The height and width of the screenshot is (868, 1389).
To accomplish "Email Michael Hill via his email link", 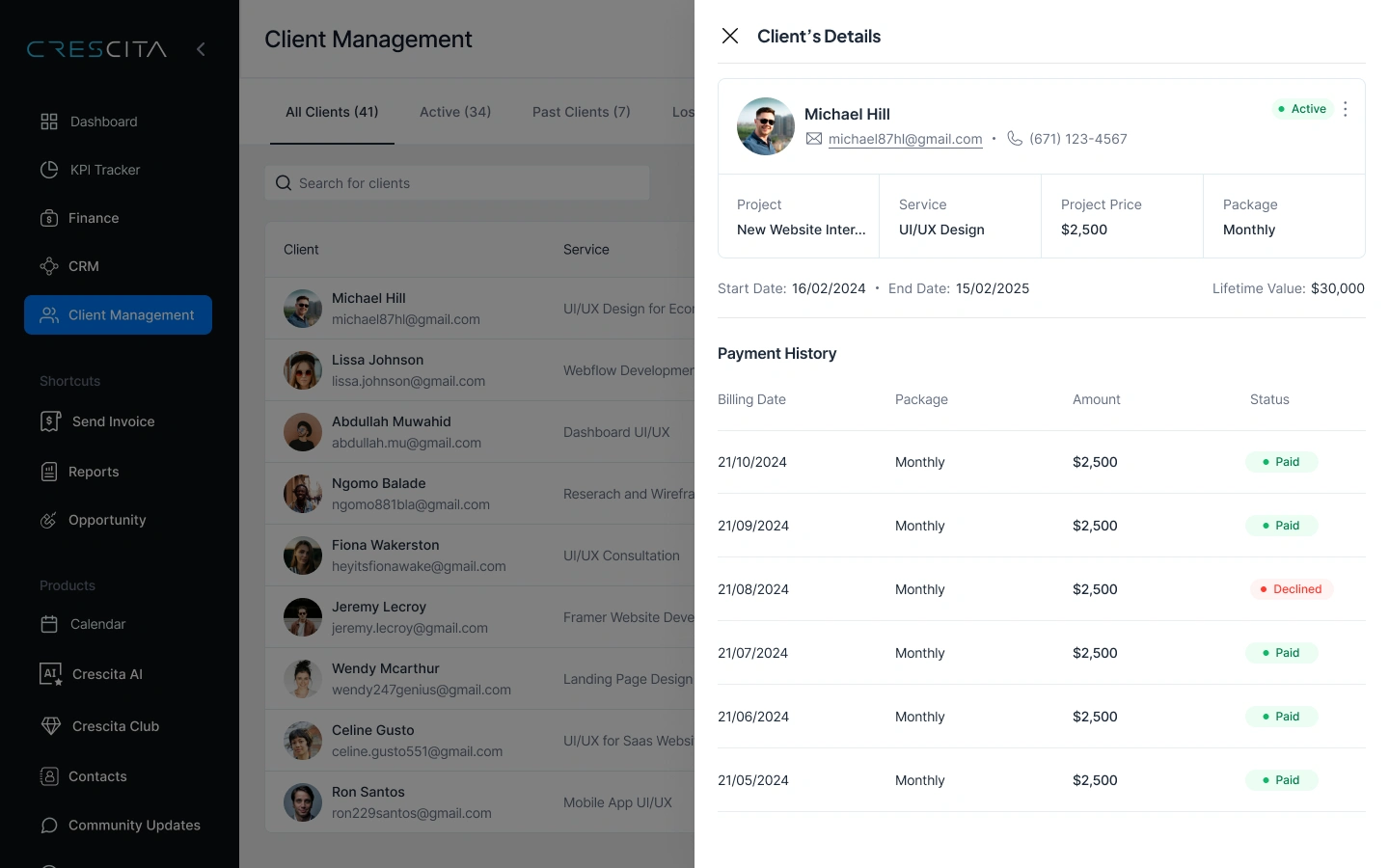I will [x=905, y=139].
